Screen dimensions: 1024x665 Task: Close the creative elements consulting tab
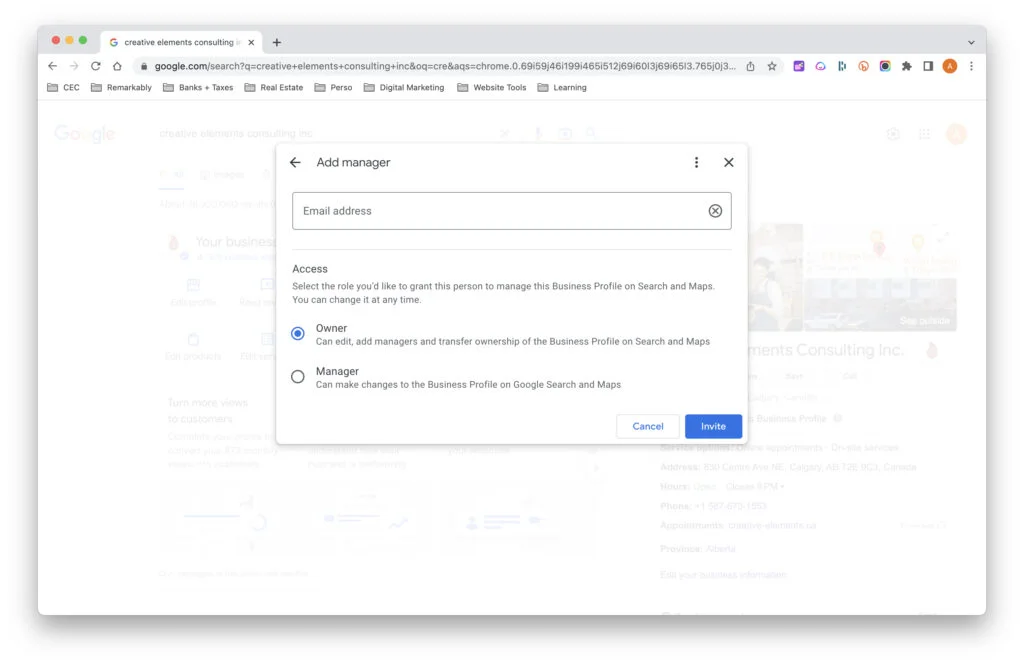click(x=251, y=42)
